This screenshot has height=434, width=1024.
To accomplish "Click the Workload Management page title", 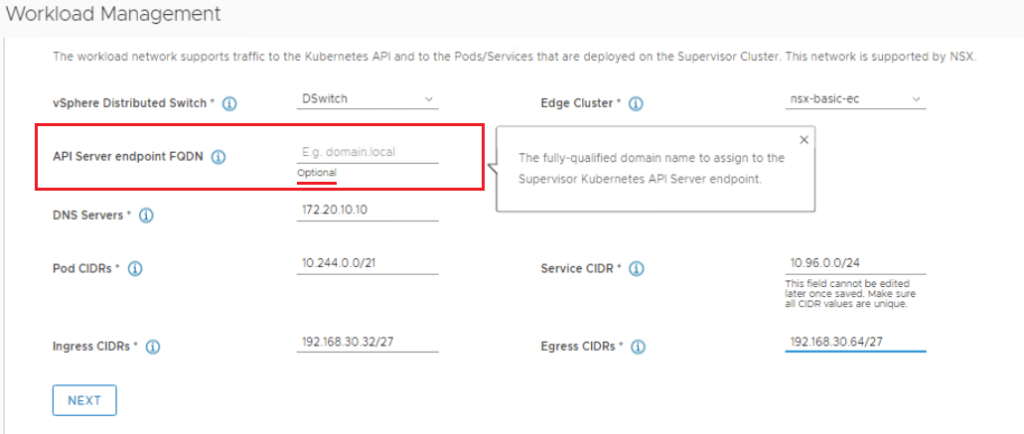I will 113,15.
